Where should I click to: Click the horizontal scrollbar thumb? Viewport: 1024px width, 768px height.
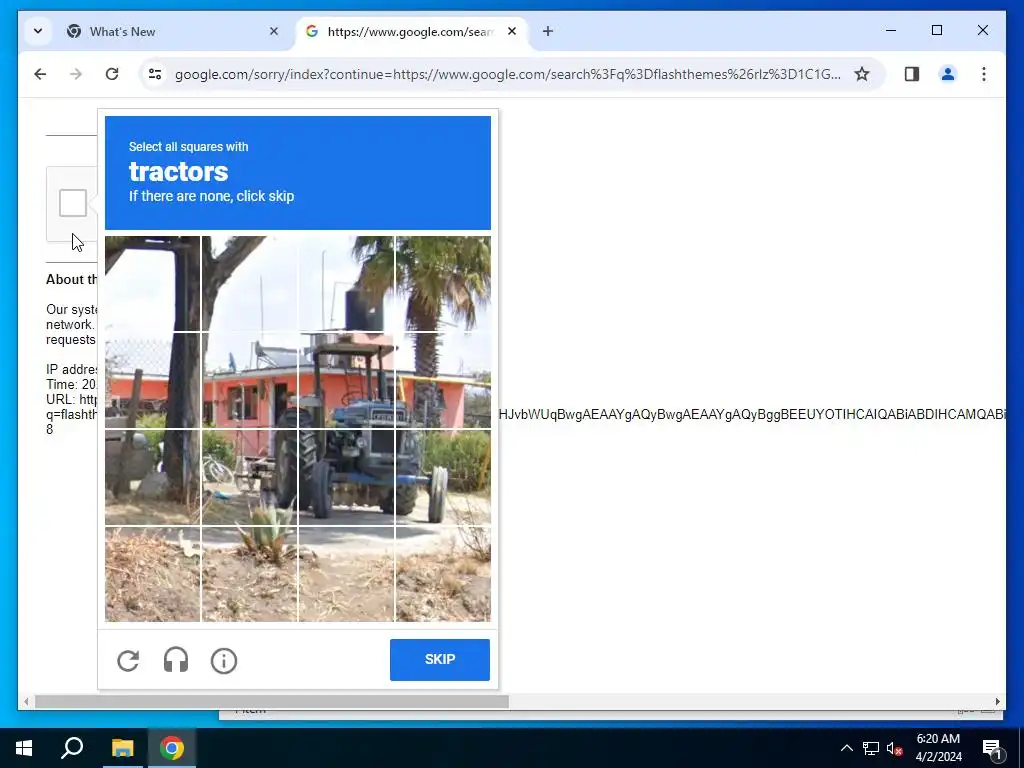[x=272, y=701]
